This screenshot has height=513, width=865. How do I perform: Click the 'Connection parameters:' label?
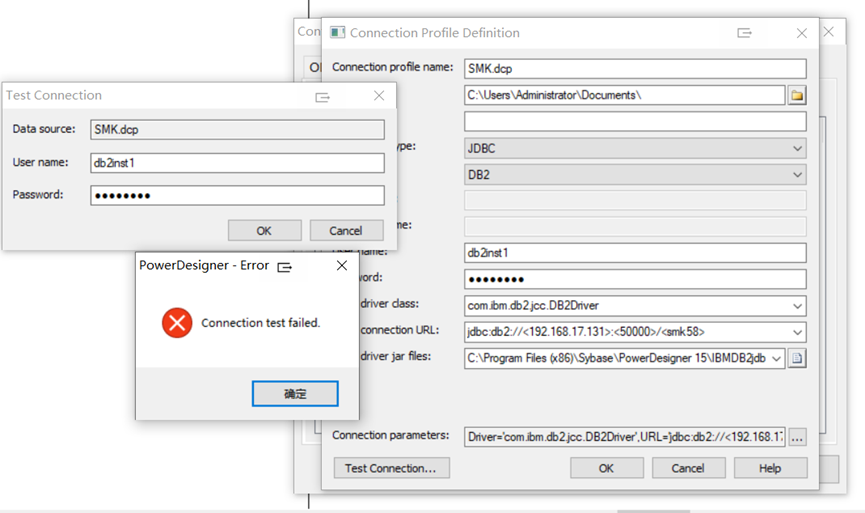[391, 435]
